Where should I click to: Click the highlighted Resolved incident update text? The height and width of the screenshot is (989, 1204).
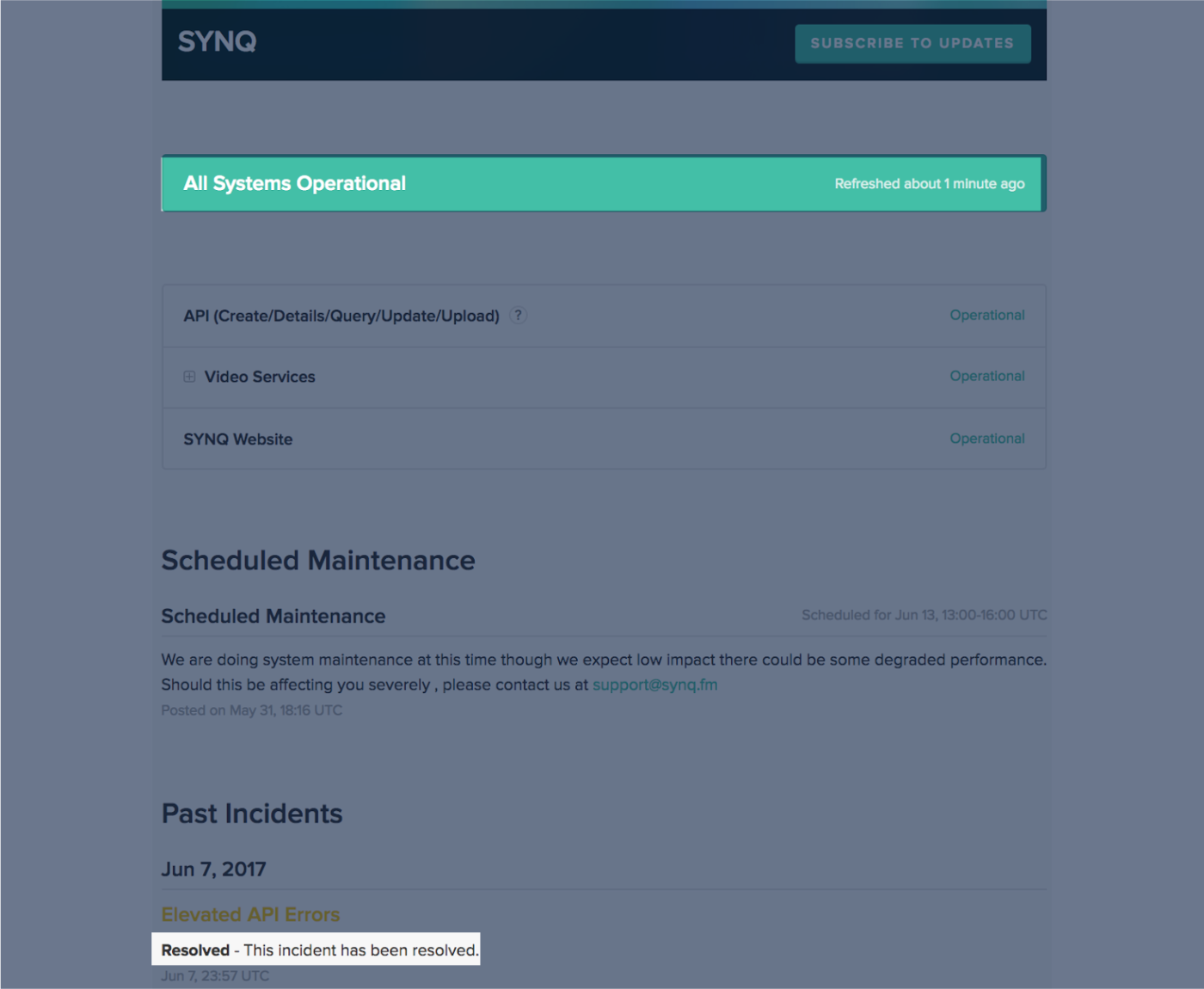tap(316, 949)
